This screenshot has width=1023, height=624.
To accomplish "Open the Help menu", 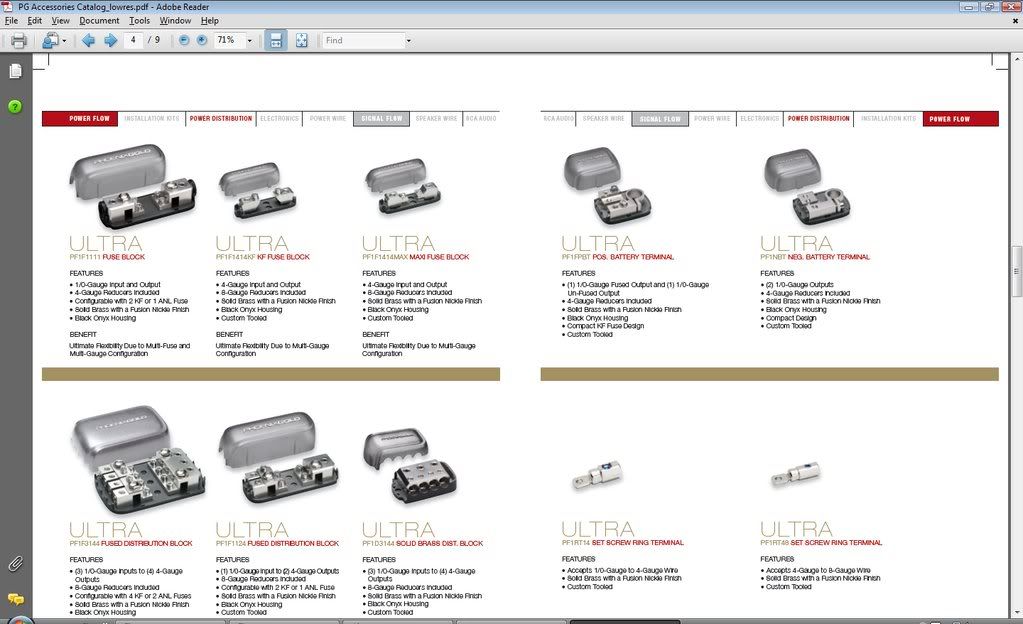I will point(209,20).
